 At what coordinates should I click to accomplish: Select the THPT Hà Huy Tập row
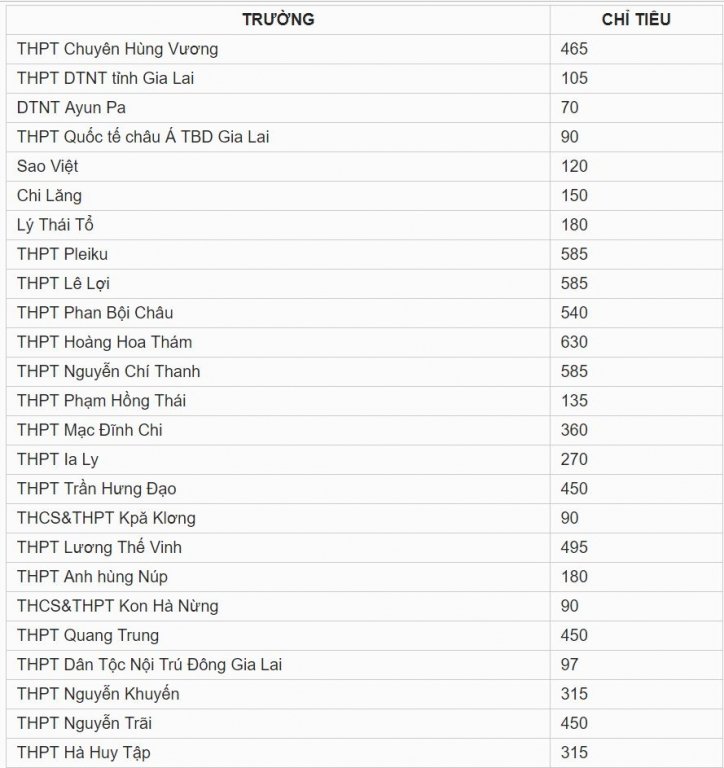pyautogui.click(x=362, y=753)
